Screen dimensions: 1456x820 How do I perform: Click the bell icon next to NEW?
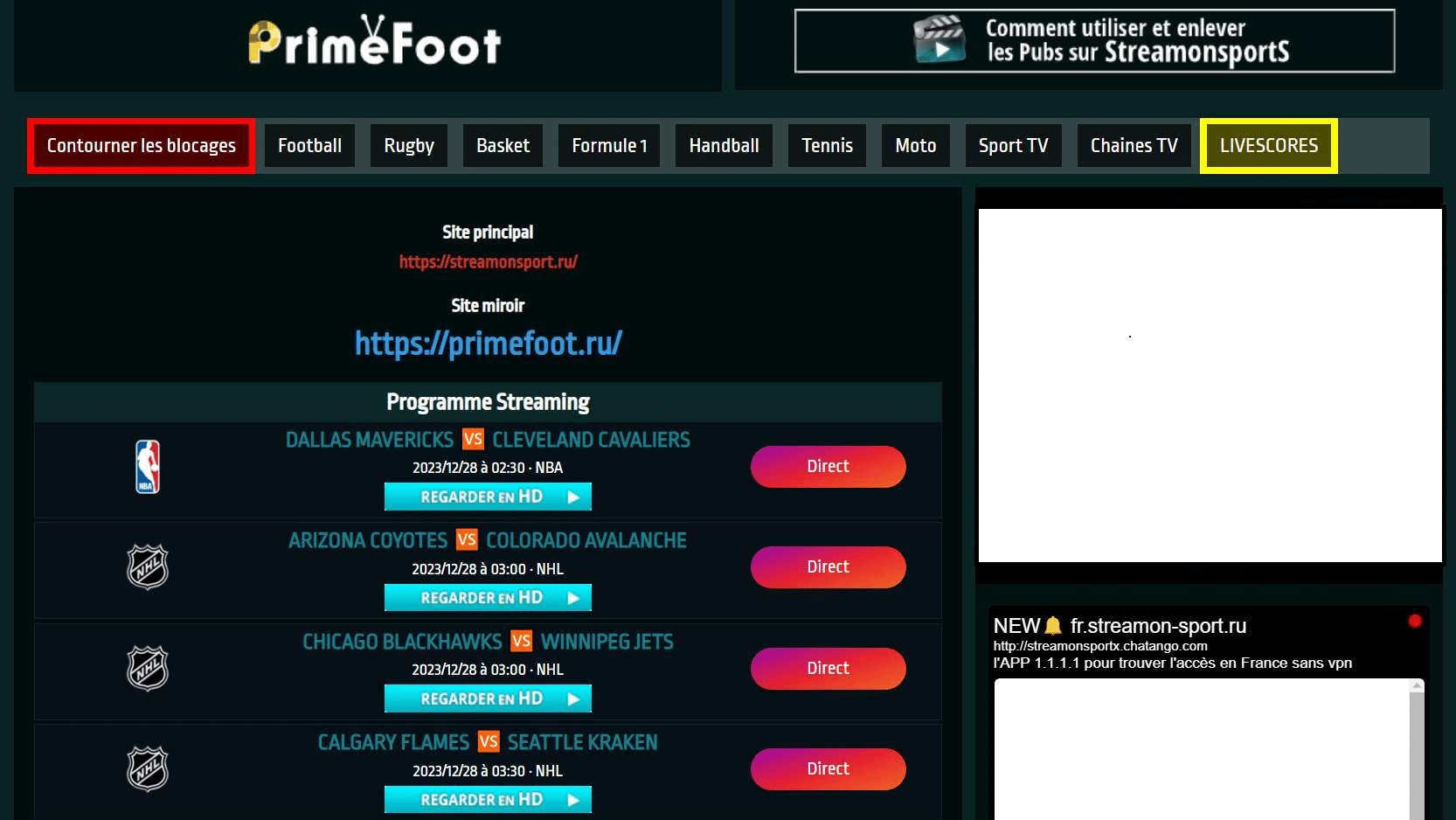[x=1053, y=626]
